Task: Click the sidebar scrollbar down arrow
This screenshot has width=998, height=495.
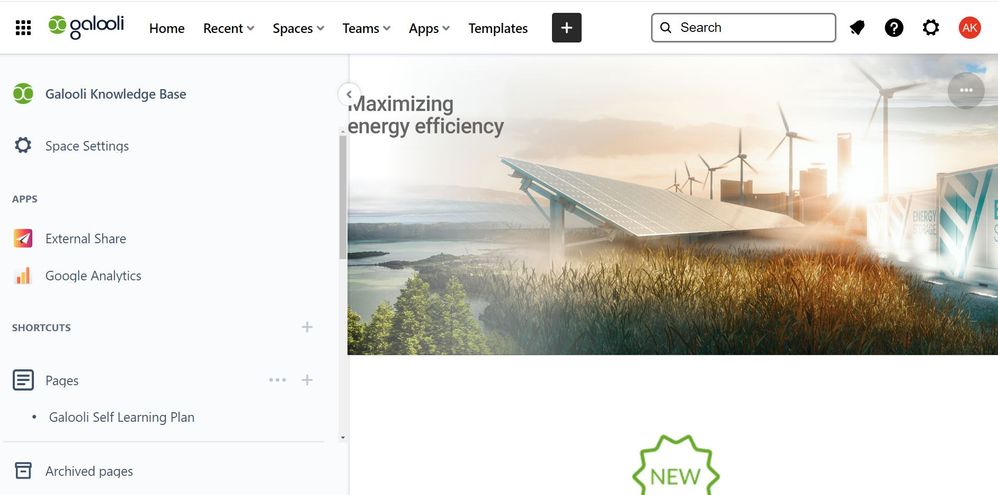Action: tap(343, 438)
